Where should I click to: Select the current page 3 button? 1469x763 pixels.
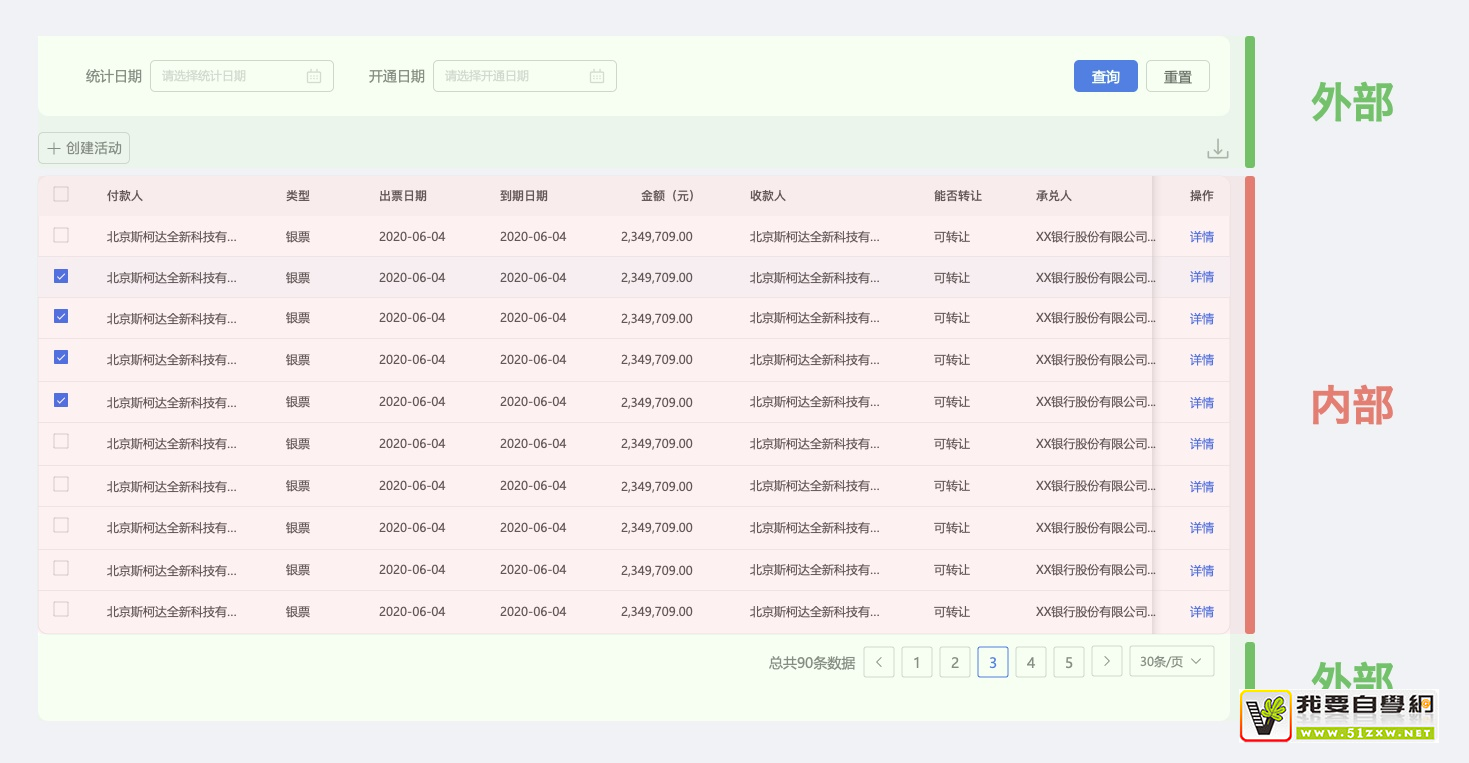click(993, 662)
